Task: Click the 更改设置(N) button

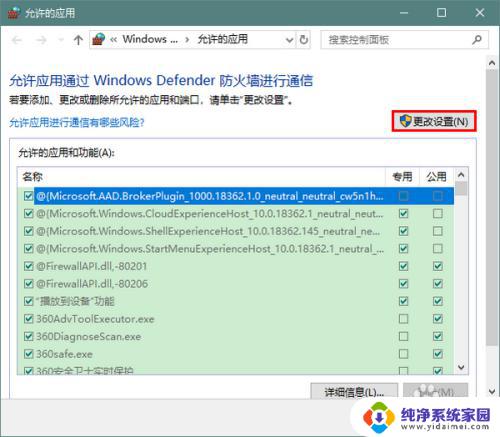Action: tap(434, 121)
